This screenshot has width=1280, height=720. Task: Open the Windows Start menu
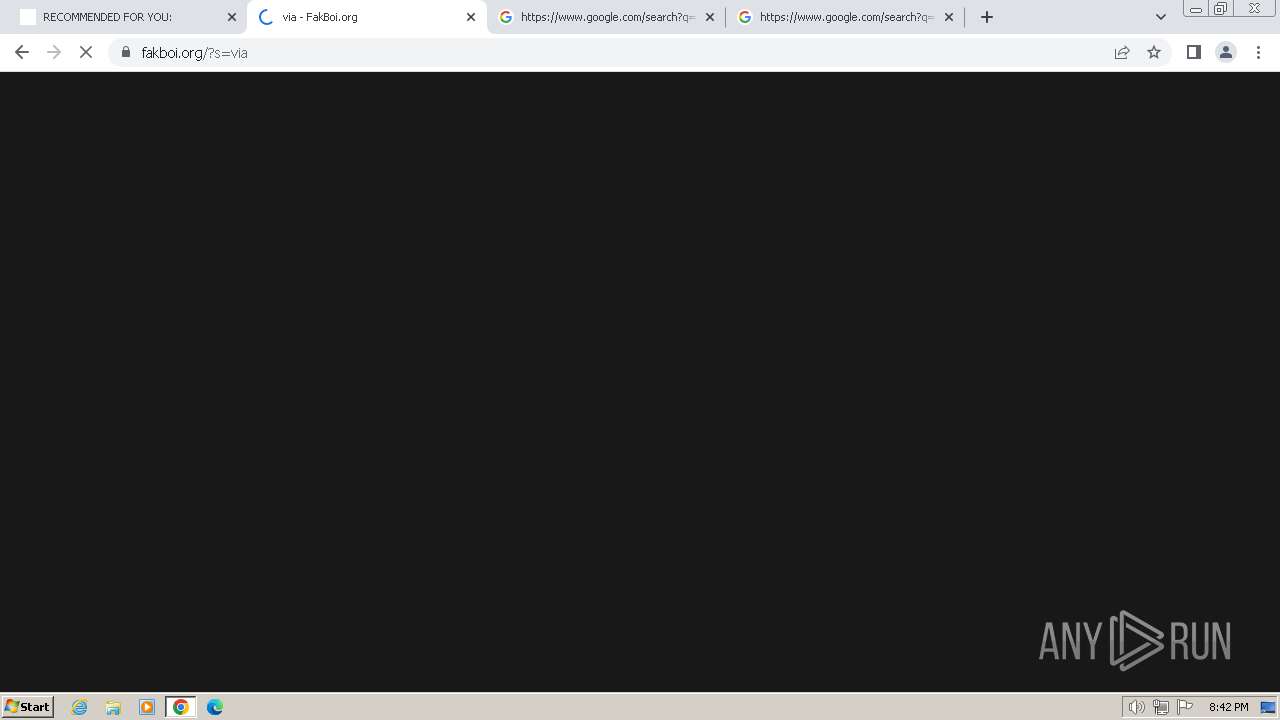tap(27, 706)
